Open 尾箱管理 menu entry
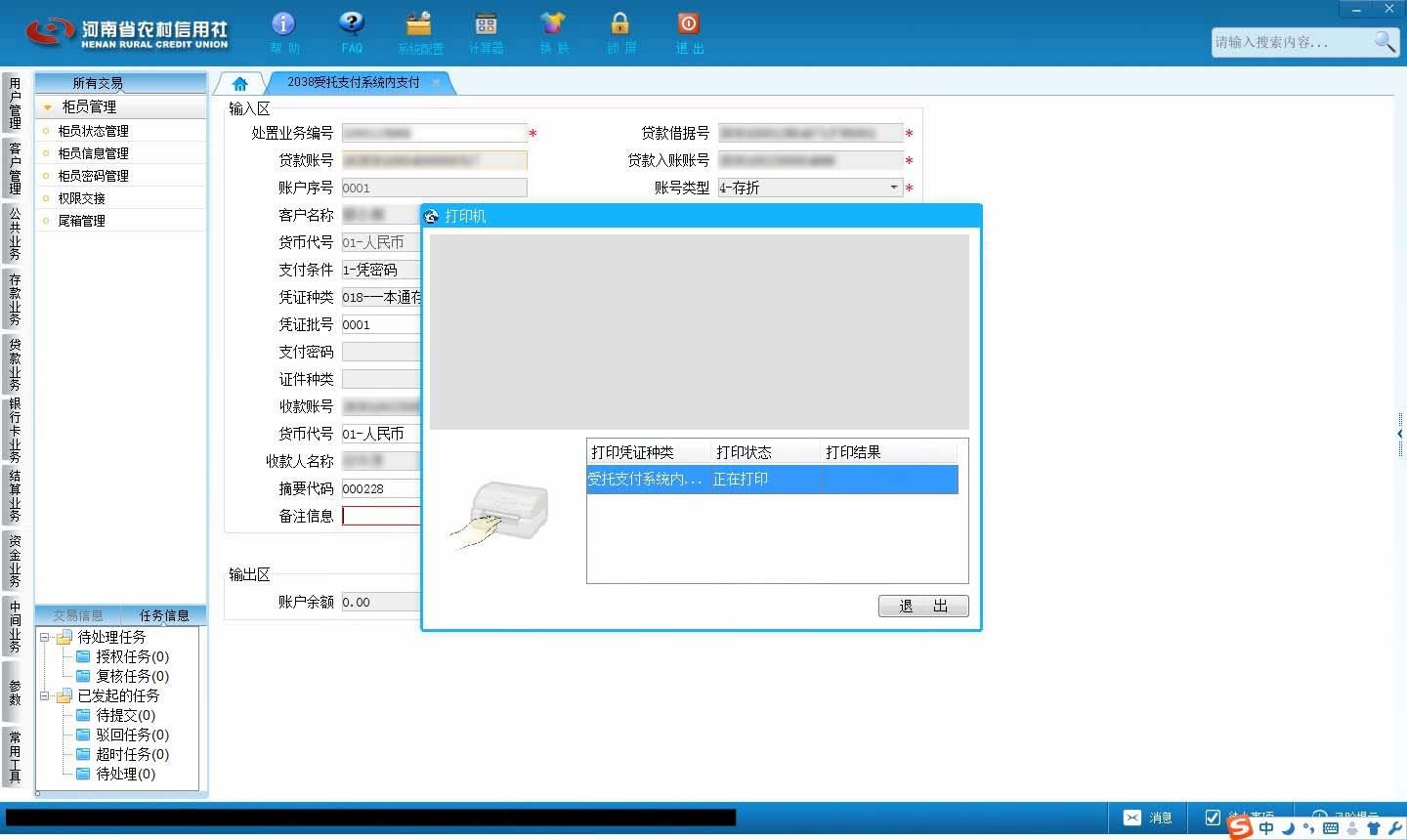Image resolution: width=1407 pixels, height=840 pixels. (81, 221)
